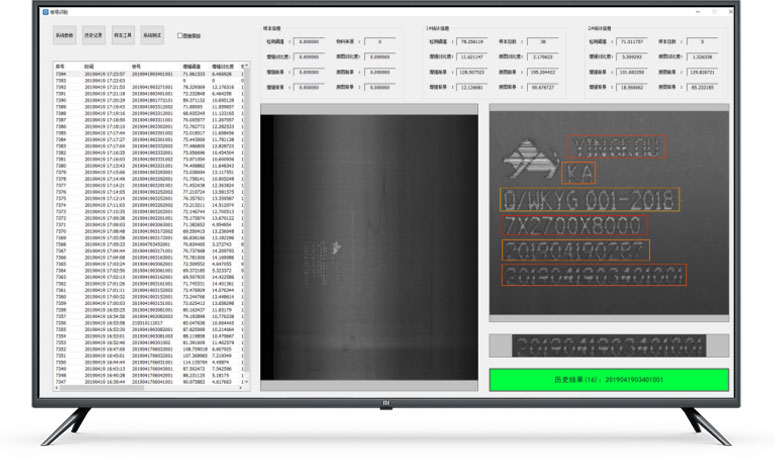Click the 序号 column header
The height and width of the screenshot is (470, 774).
pyautogui.click(x=60, y=67)
